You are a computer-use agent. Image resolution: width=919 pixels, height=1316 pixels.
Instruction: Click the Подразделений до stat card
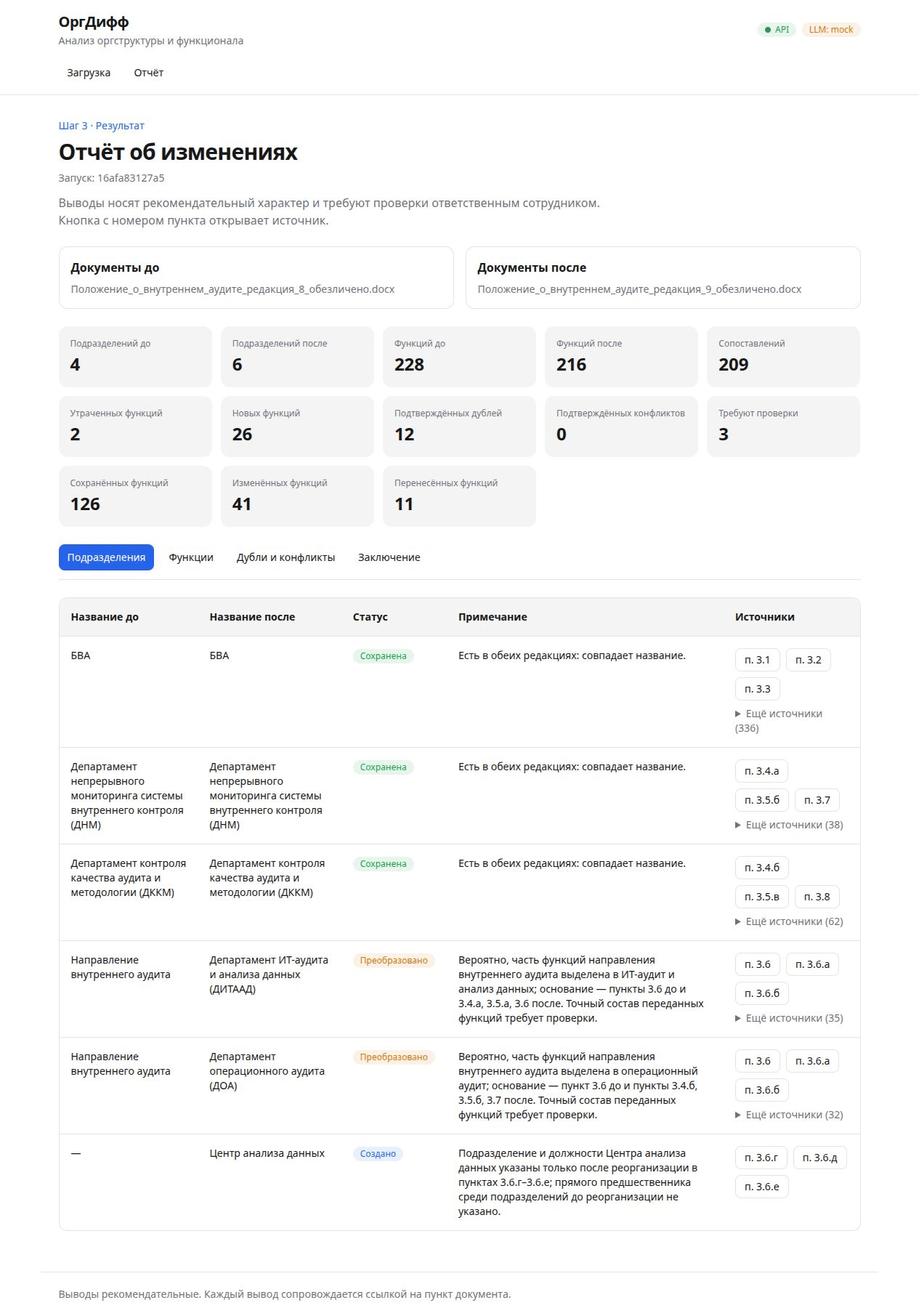(135, 357)
